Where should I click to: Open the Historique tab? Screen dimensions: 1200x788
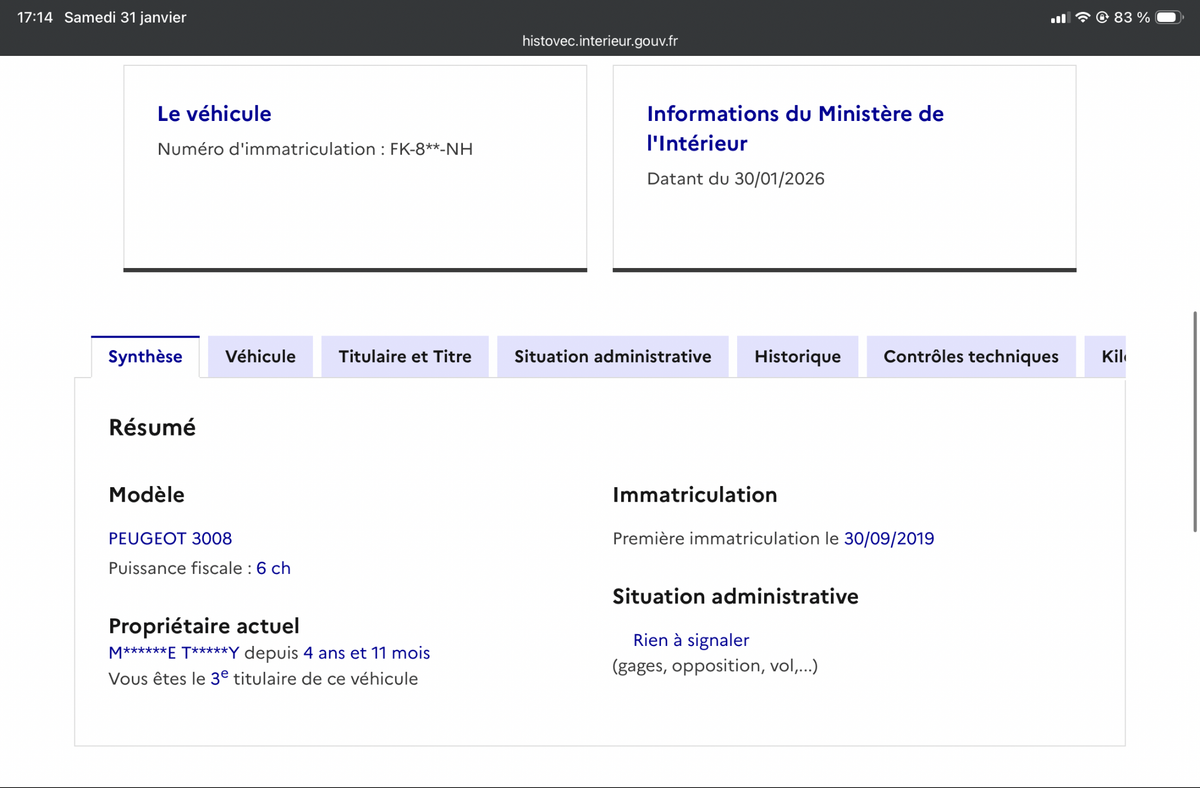click(x=797, y=357)
